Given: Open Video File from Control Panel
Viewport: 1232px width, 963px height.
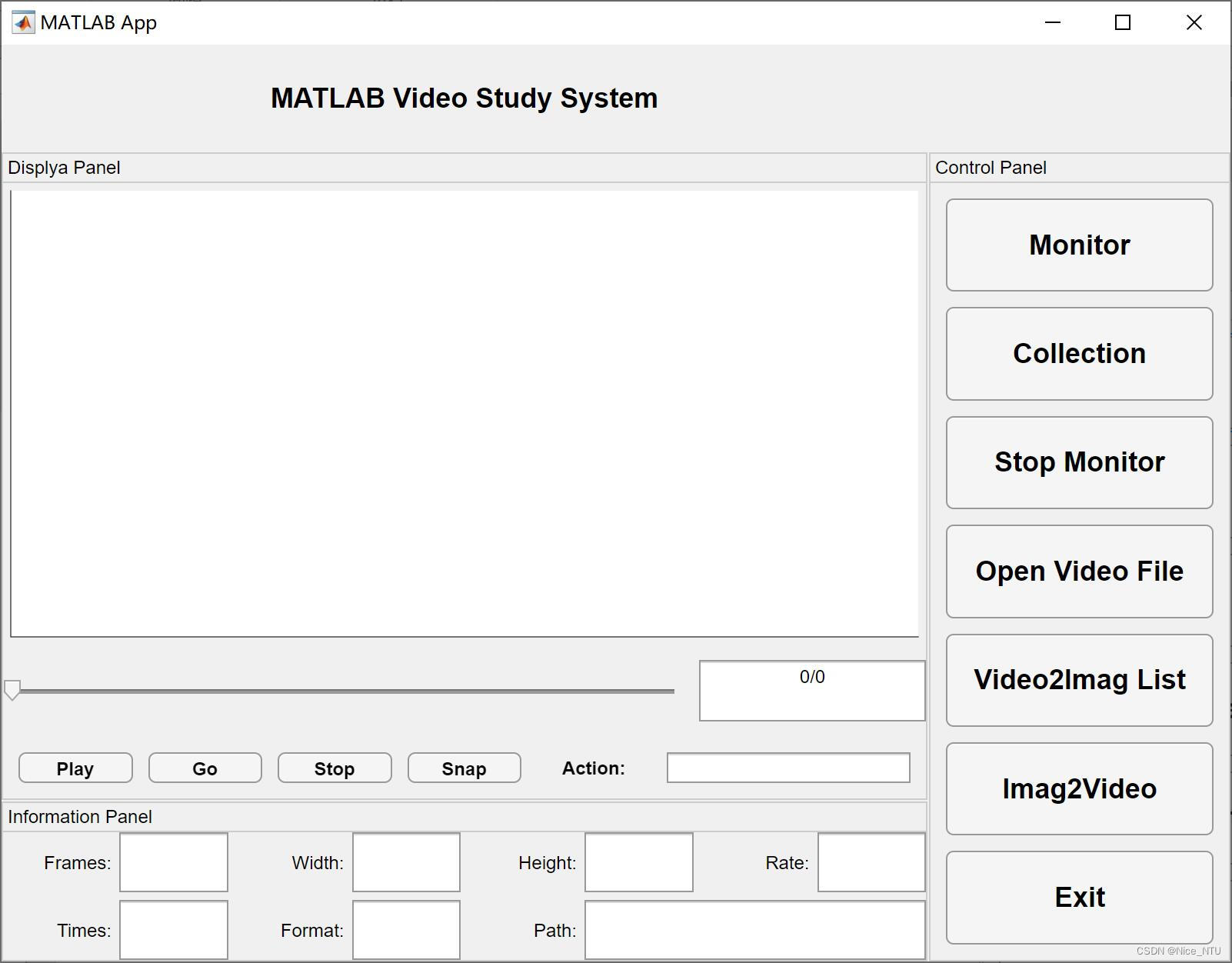Looking at the screenshot, I should (x=1079, y=571).
